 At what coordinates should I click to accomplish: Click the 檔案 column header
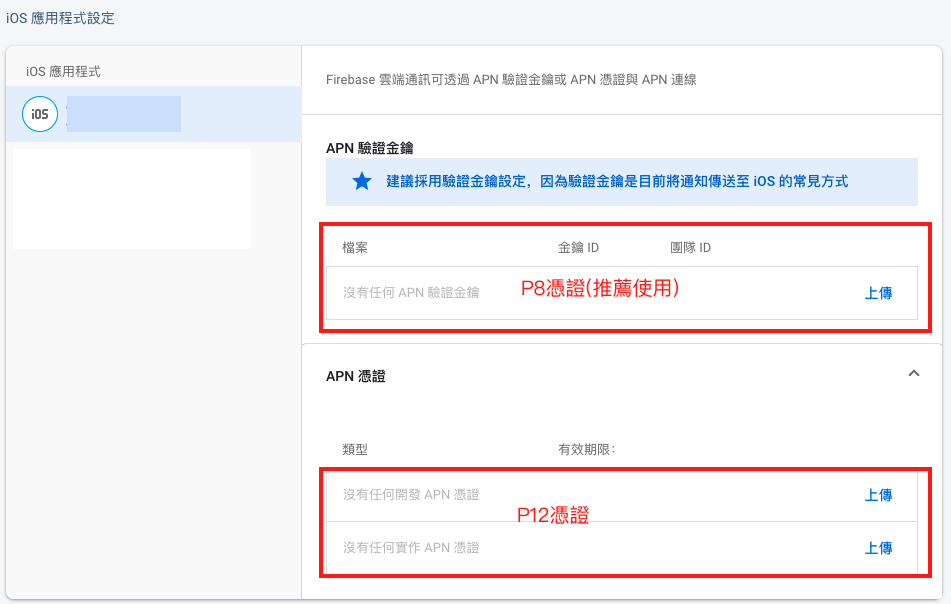pos(355,247)
